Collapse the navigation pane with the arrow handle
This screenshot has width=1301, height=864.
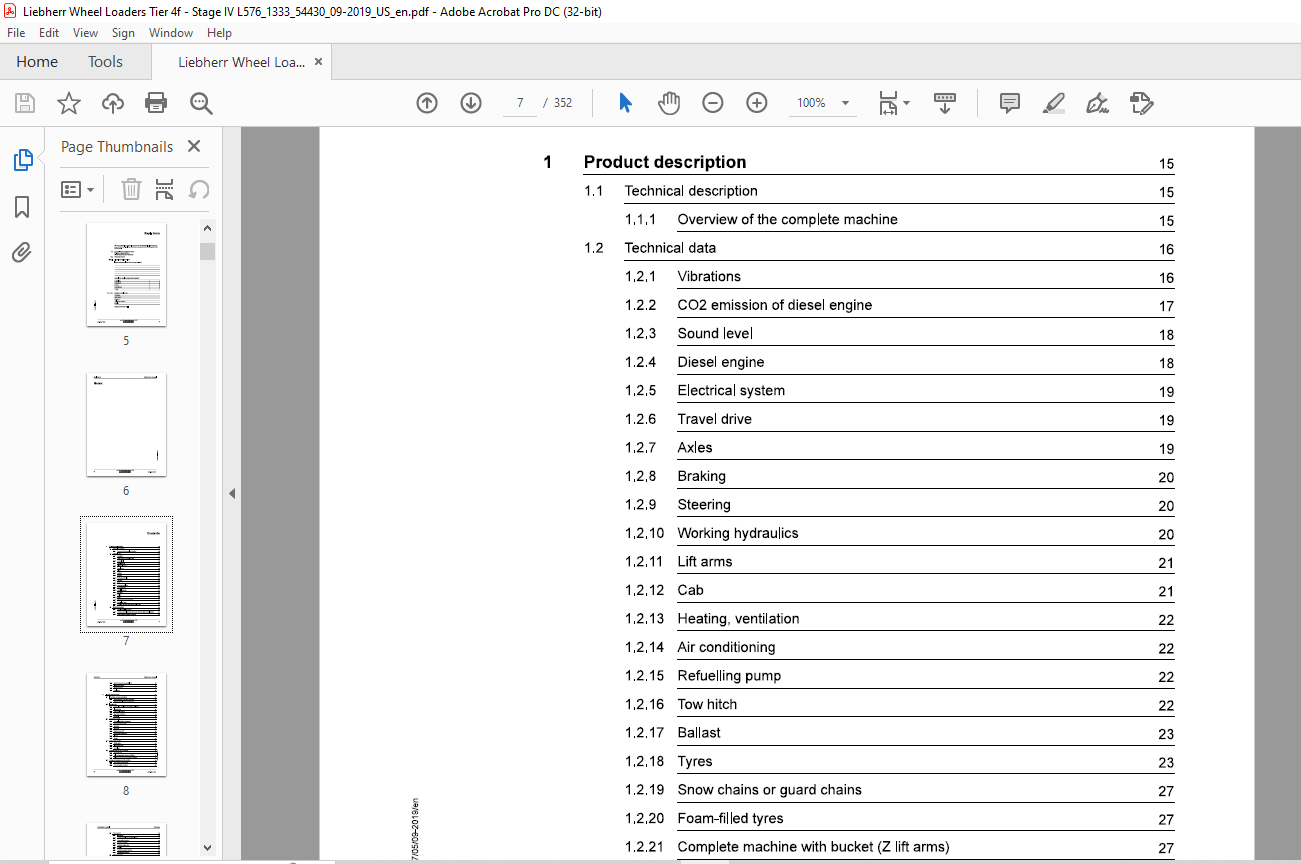[x=232, y=493]
